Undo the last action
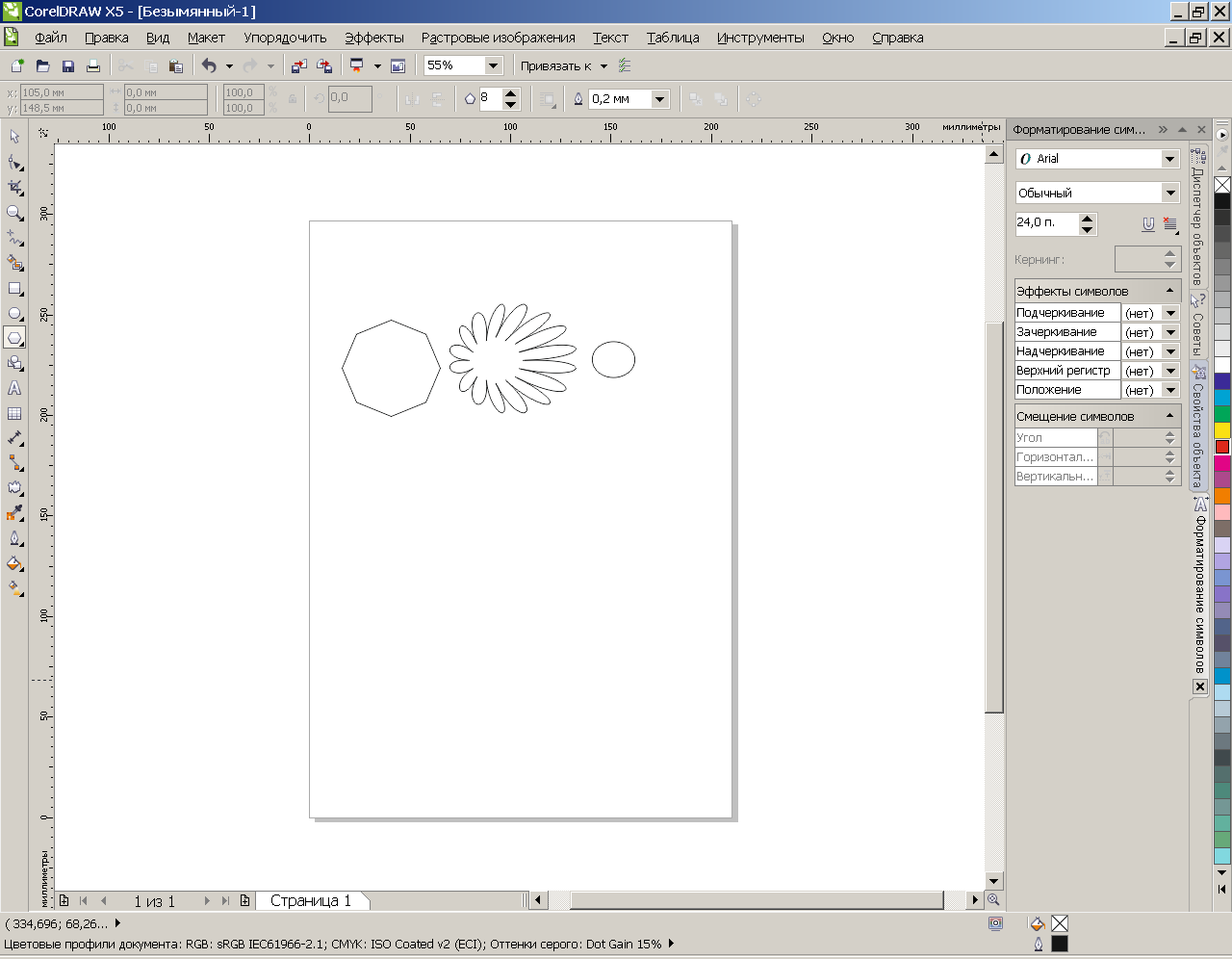1232x959 pixels. pos(208,65)
